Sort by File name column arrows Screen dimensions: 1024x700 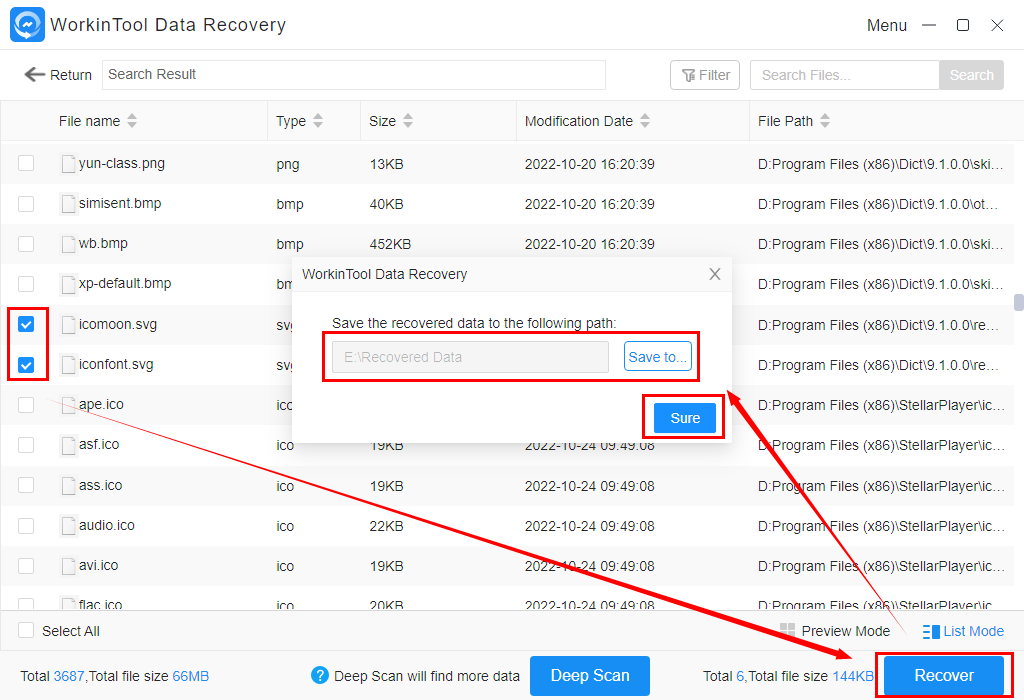tap(132, 121)
